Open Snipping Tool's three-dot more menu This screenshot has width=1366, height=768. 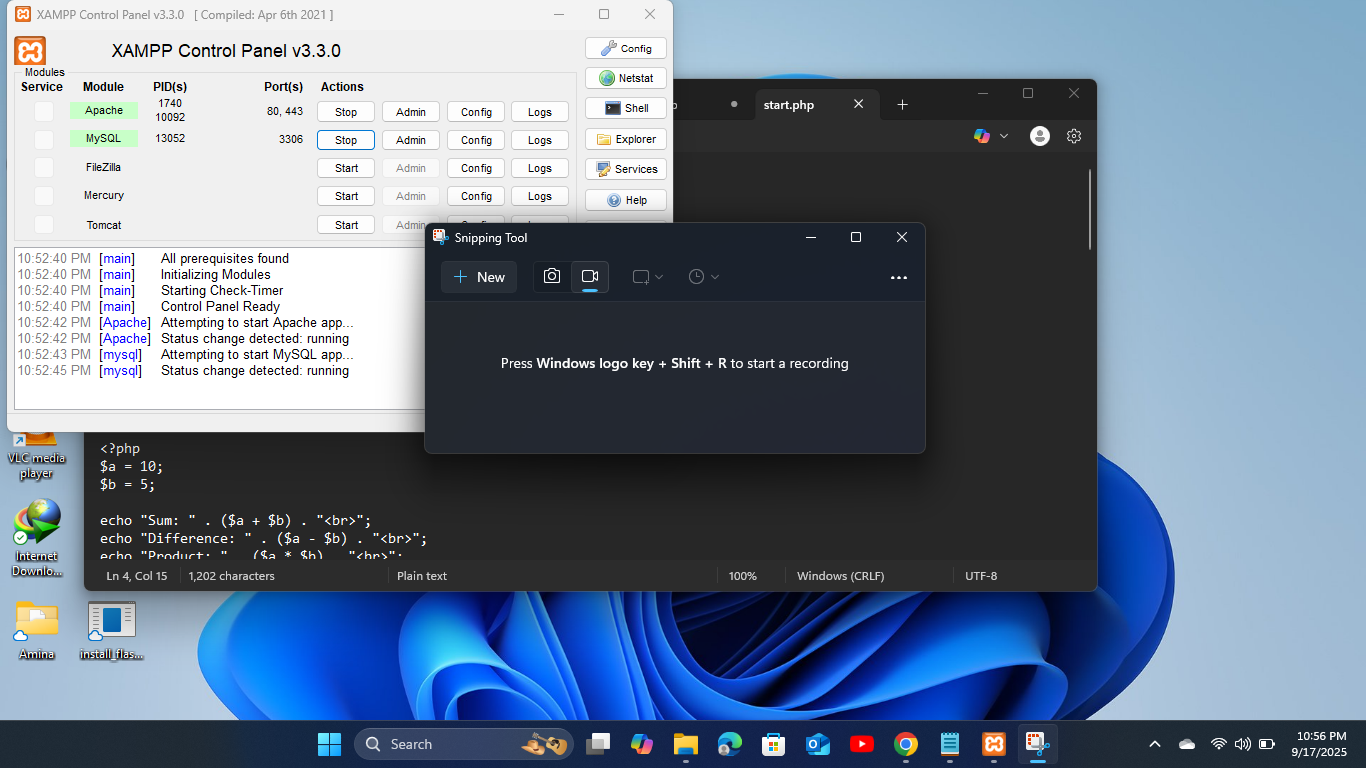tap(898, 277)
